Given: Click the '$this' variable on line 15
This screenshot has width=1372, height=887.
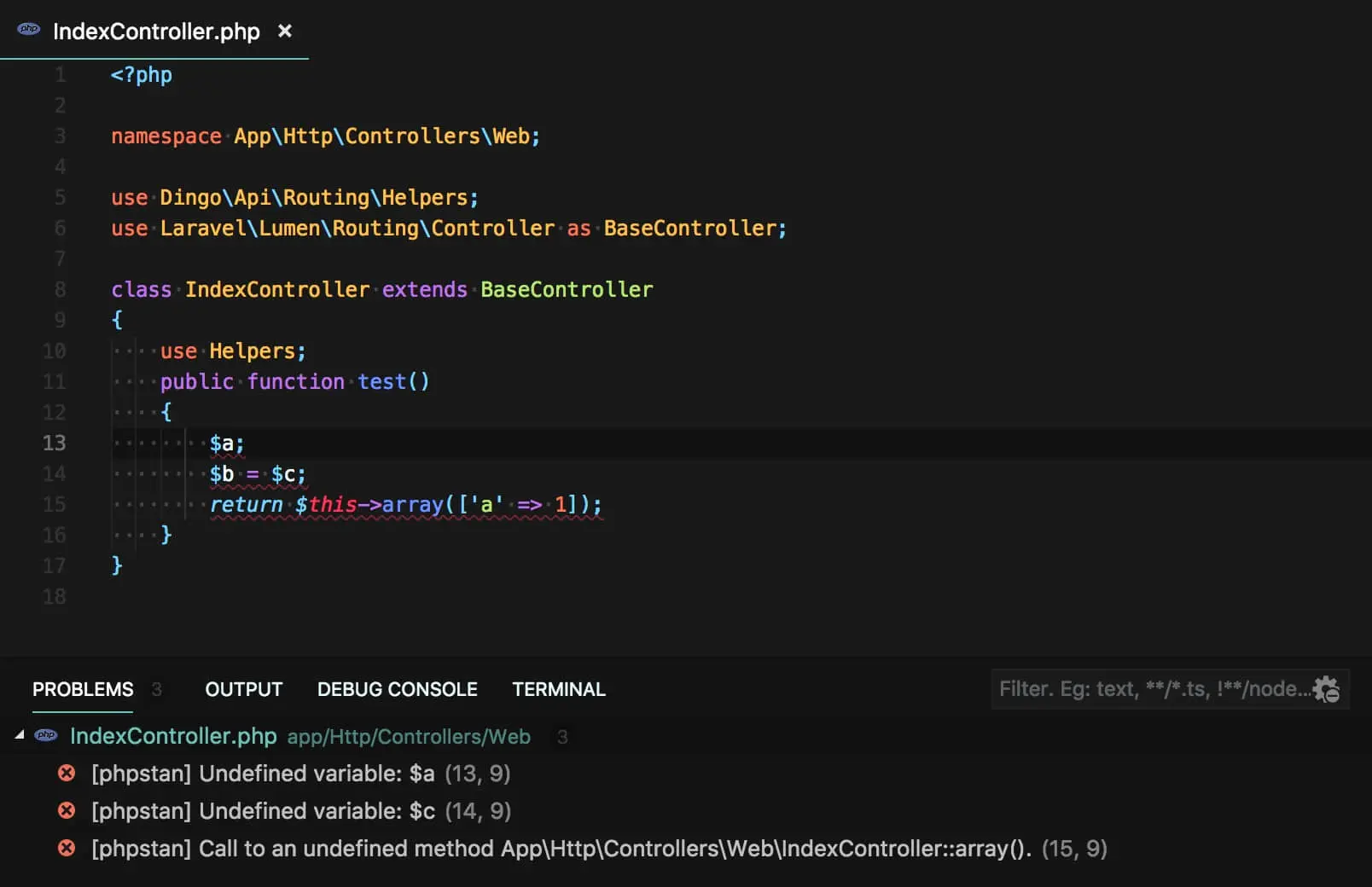Looking at the screenshot, I should coord(326,505).
